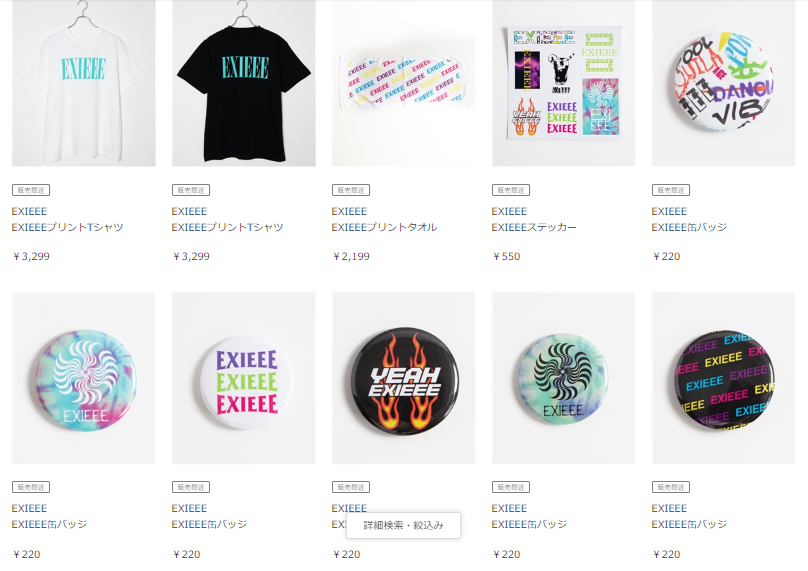Open EXIEEEプリントTシャツ title under the black shirt
This screenshot has width=808, height=571.
pos(227,227)
